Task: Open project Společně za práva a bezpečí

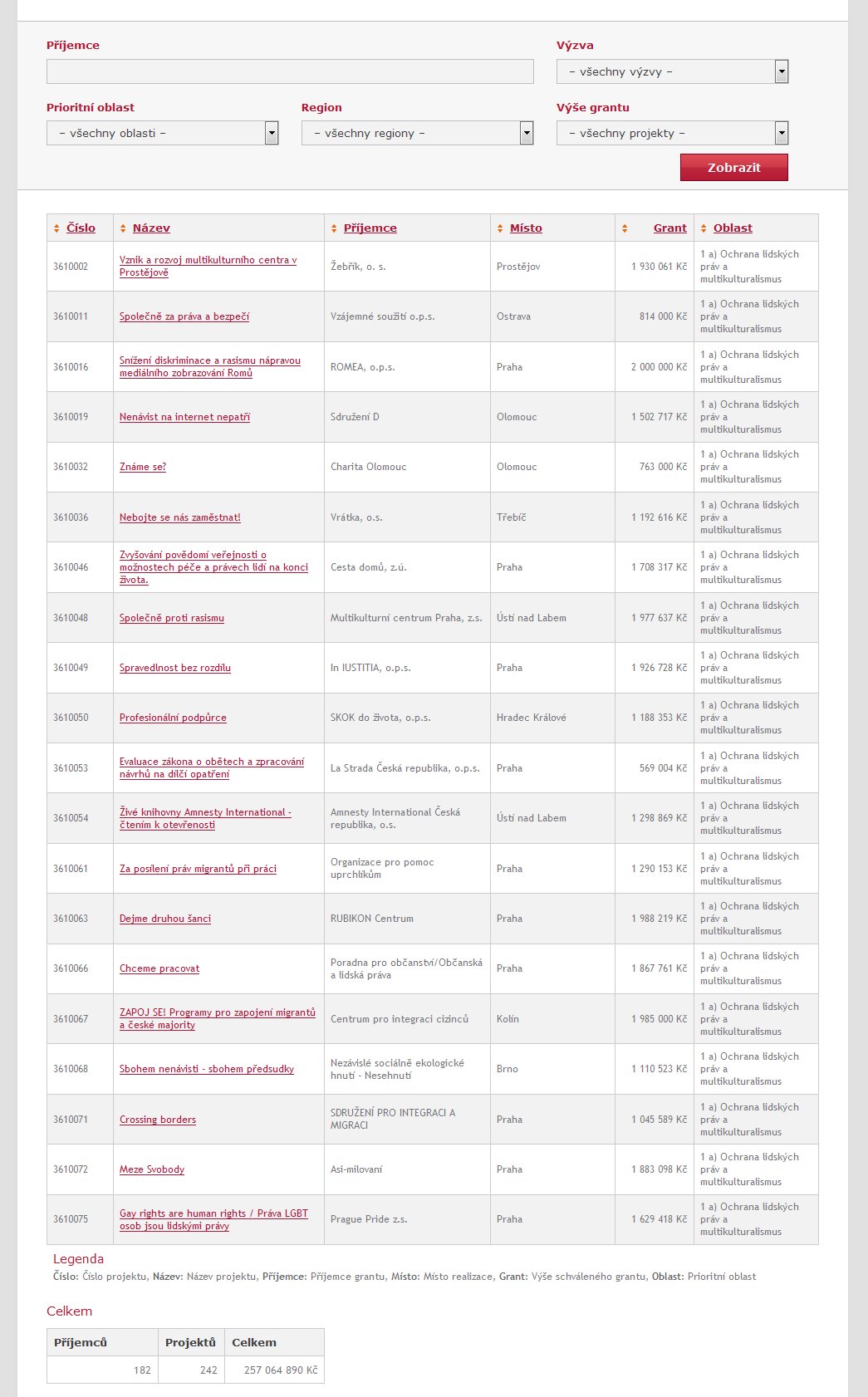Action: [184, 316]
